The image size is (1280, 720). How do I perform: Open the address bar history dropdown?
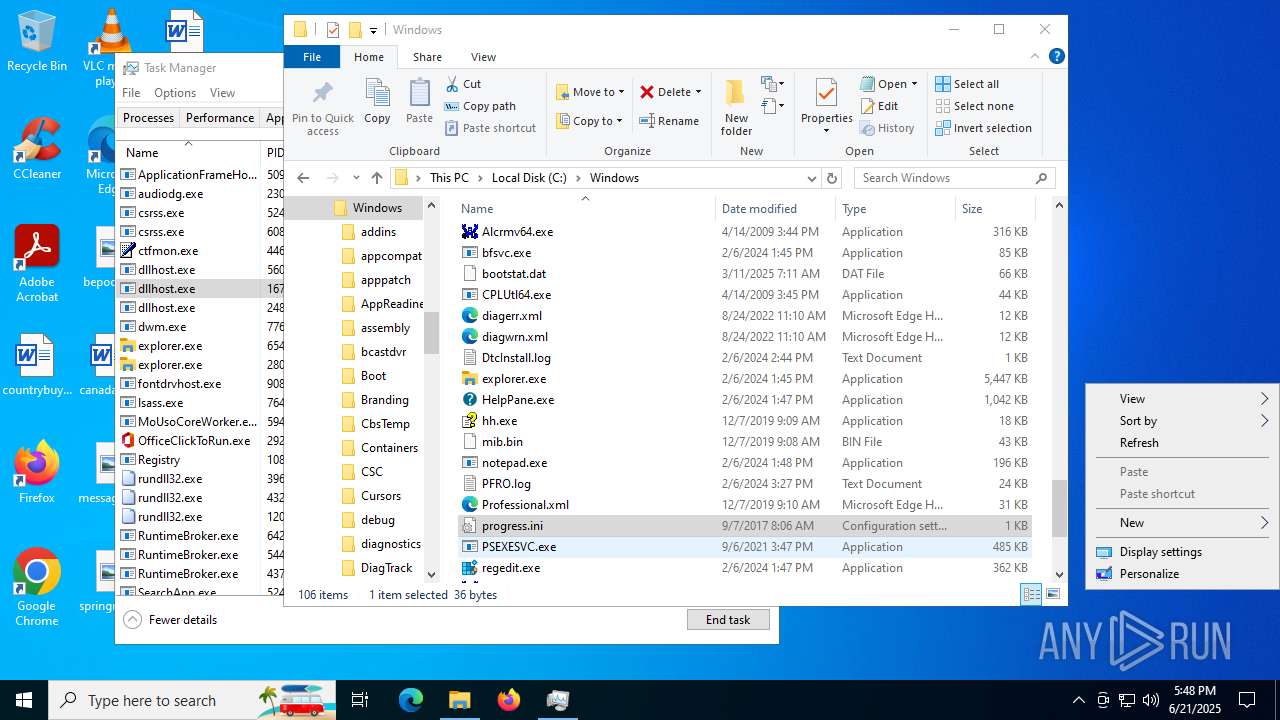(812, 178)
